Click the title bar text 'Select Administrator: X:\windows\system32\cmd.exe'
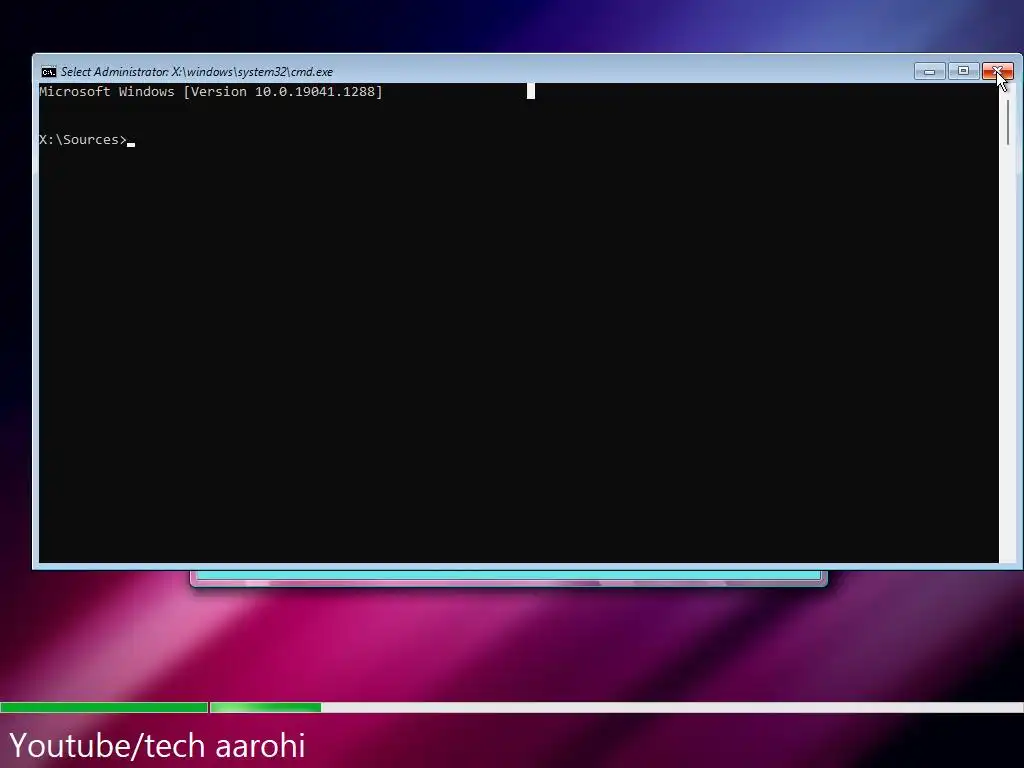This screenshot has height=768, width=1024. click(197, 72)
